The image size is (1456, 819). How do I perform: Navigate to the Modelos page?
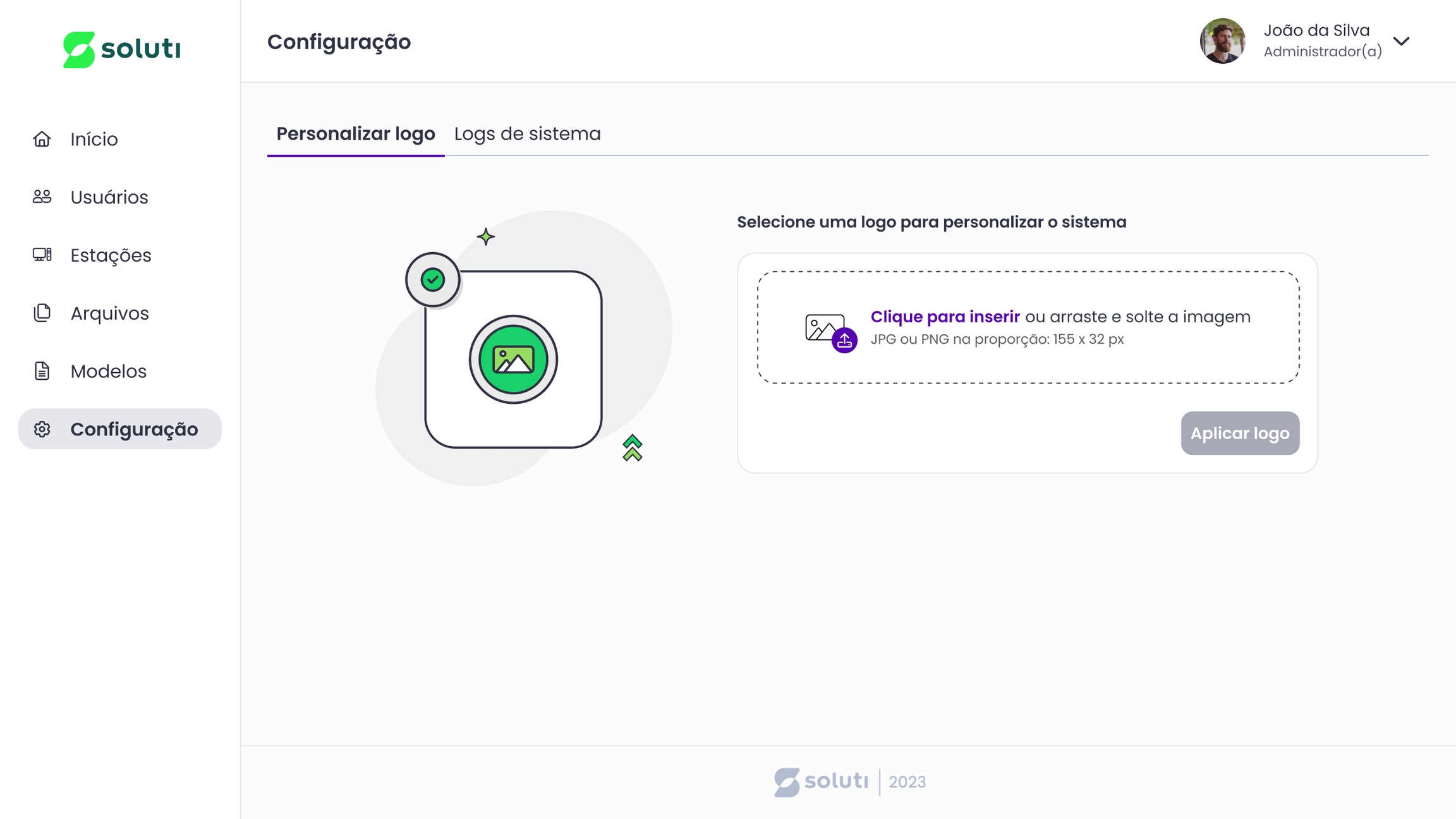pyautogui.click(x=108, y=371)
